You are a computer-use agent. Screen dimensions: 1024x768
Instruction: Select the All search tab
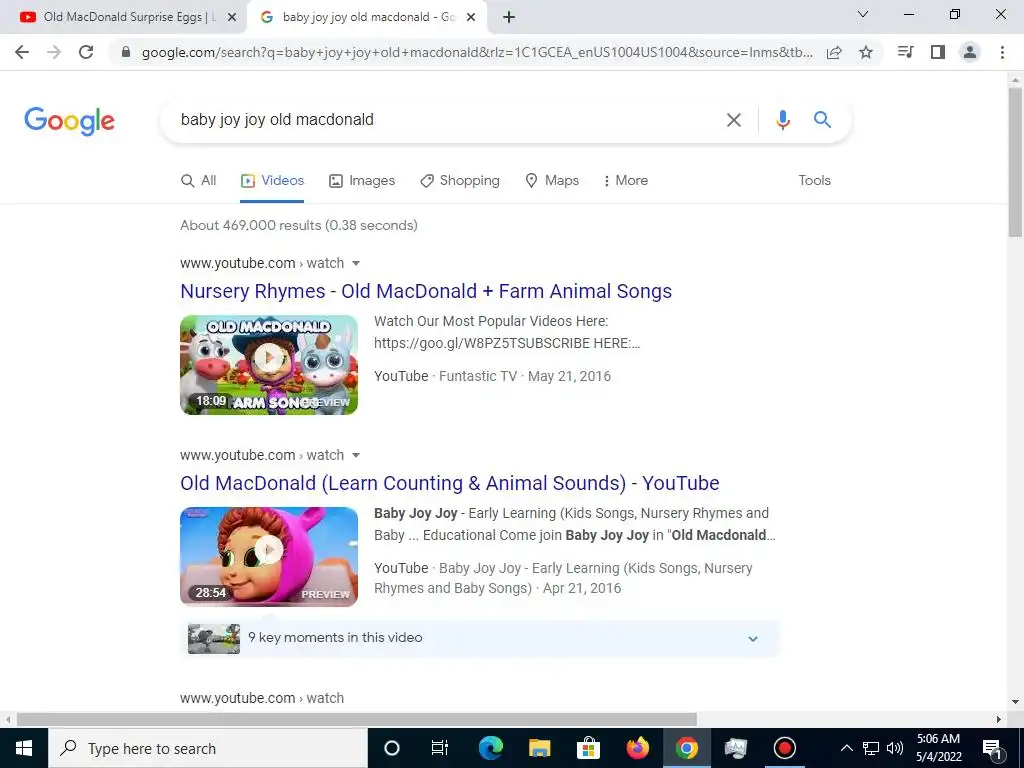[199, 180]
